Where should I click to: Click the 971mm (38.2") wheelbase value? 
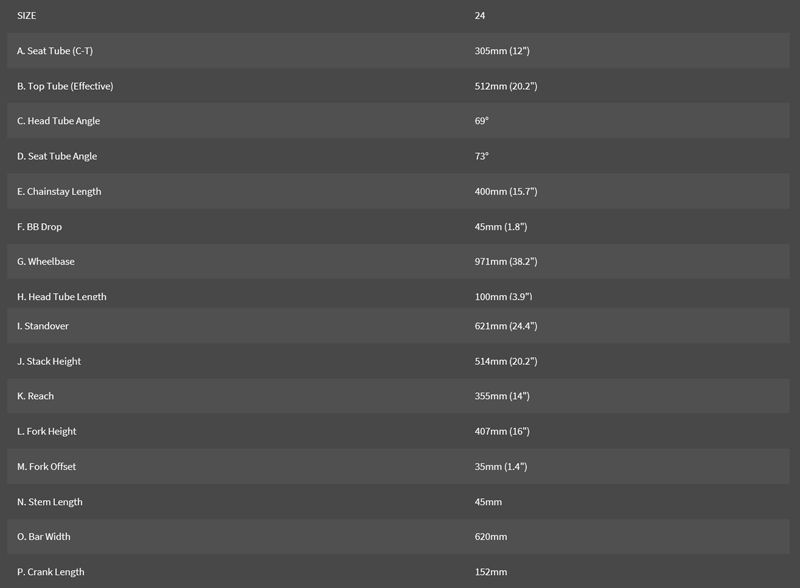506,262
